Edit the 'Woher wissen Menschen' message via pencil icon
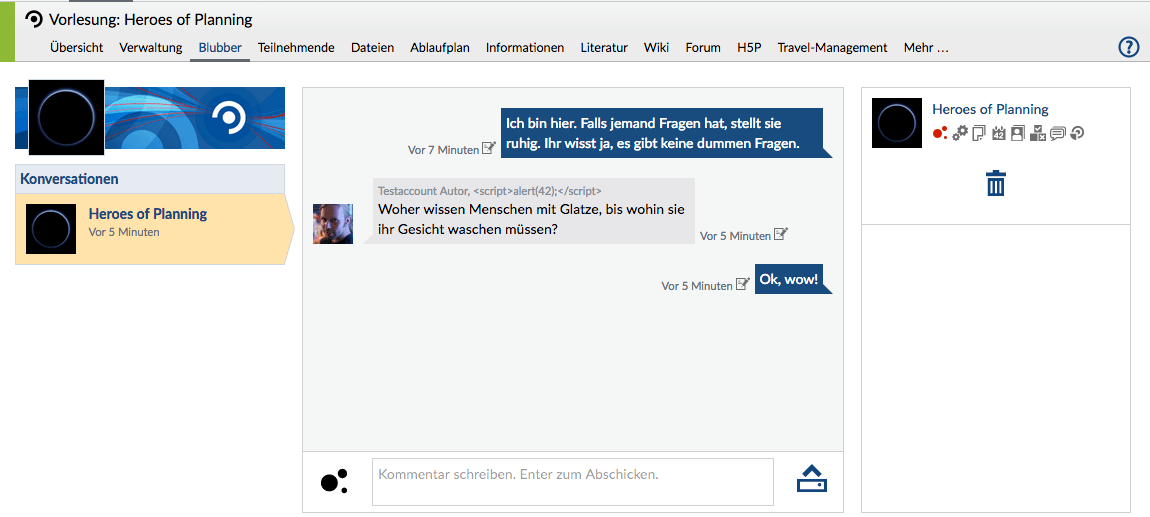This screenshot has width=1150, height=517. coord(781,235)
